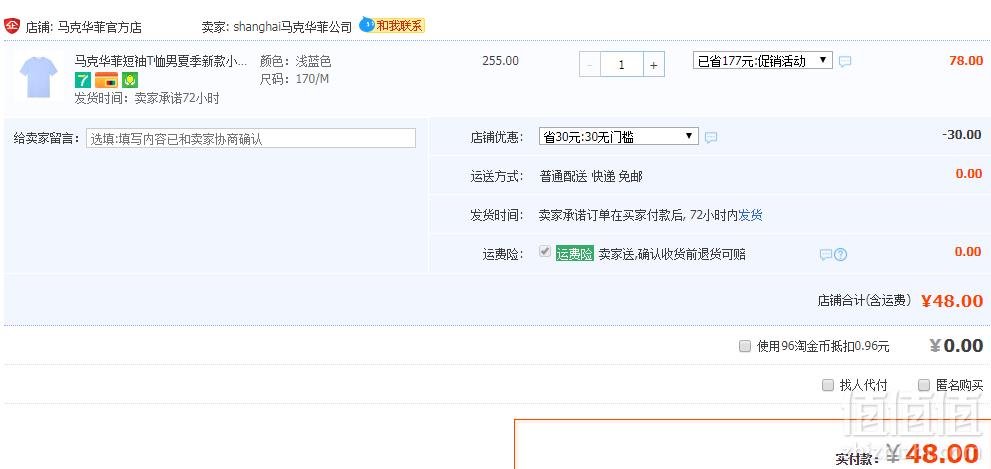The image size is (991, 469).
Task: Click the red shop shield badge icon
Action: tap(12, 26)
